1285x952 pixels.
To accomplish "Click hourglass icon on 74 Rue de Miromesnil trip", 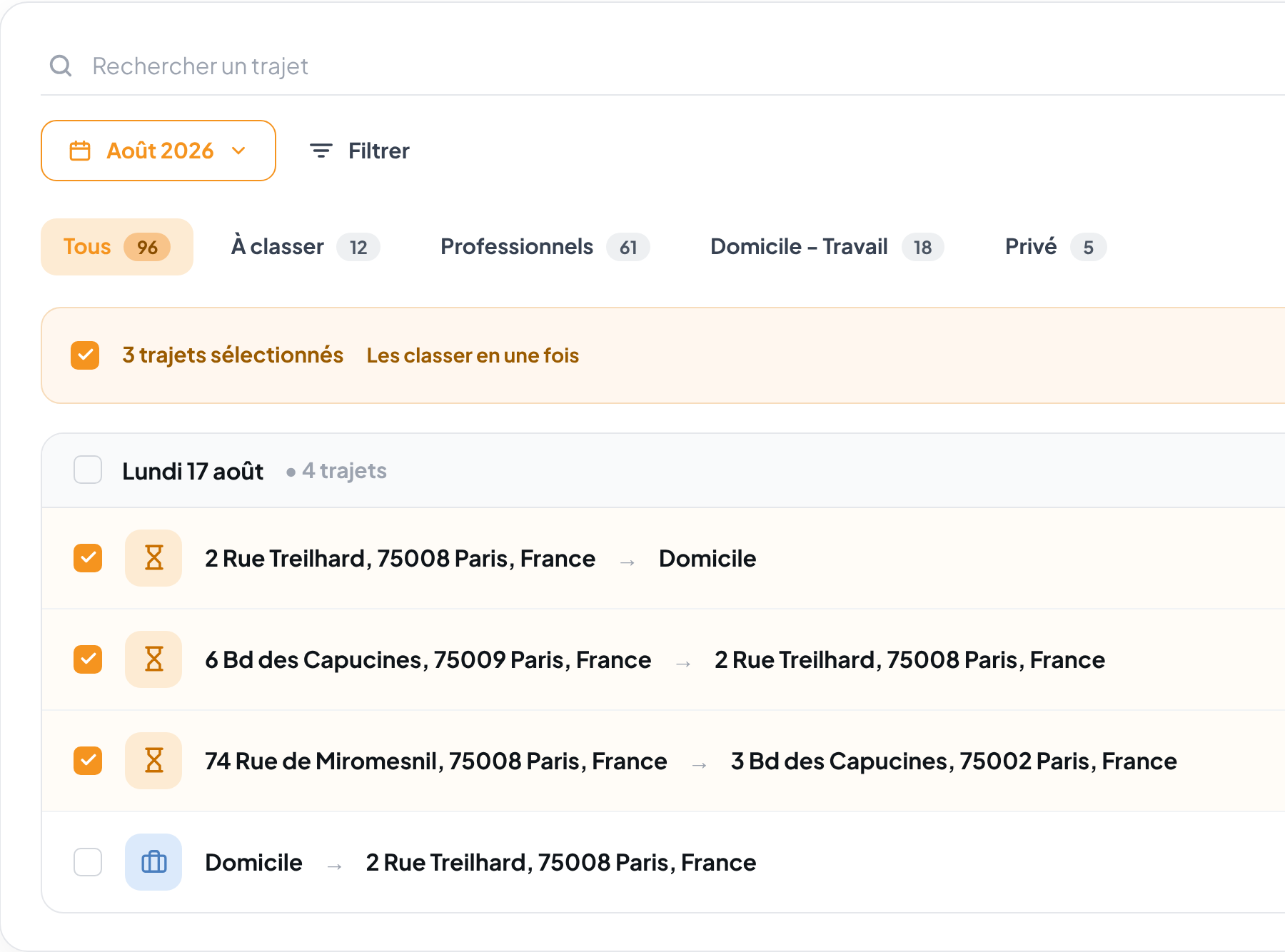I will (x=153, y=761).
